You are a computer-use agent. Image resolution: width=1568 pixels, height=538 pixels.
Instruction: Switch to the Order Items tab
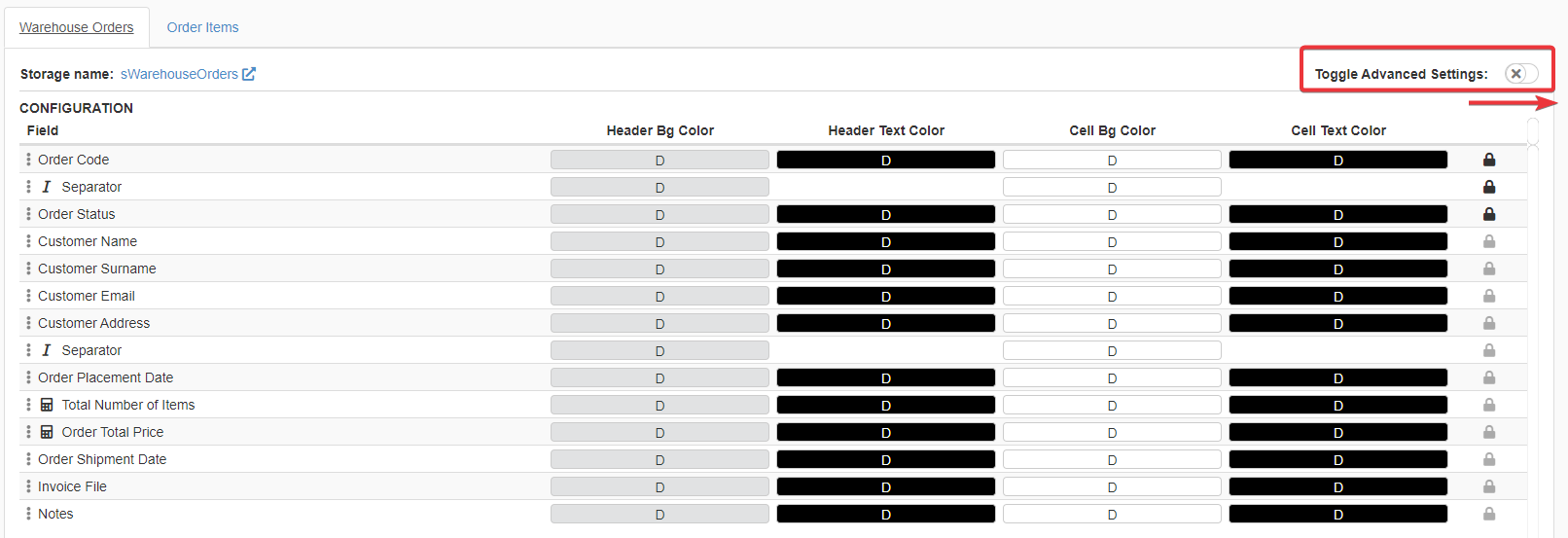click(x=202, y=27)
